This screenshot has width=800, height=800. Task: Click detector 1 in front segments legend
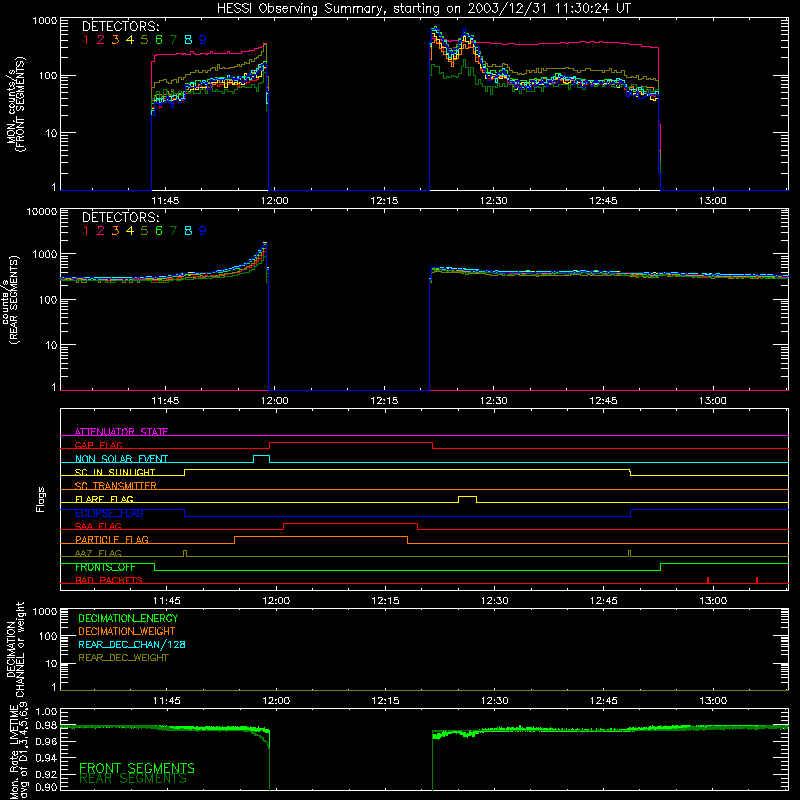[x=86, y=40]
